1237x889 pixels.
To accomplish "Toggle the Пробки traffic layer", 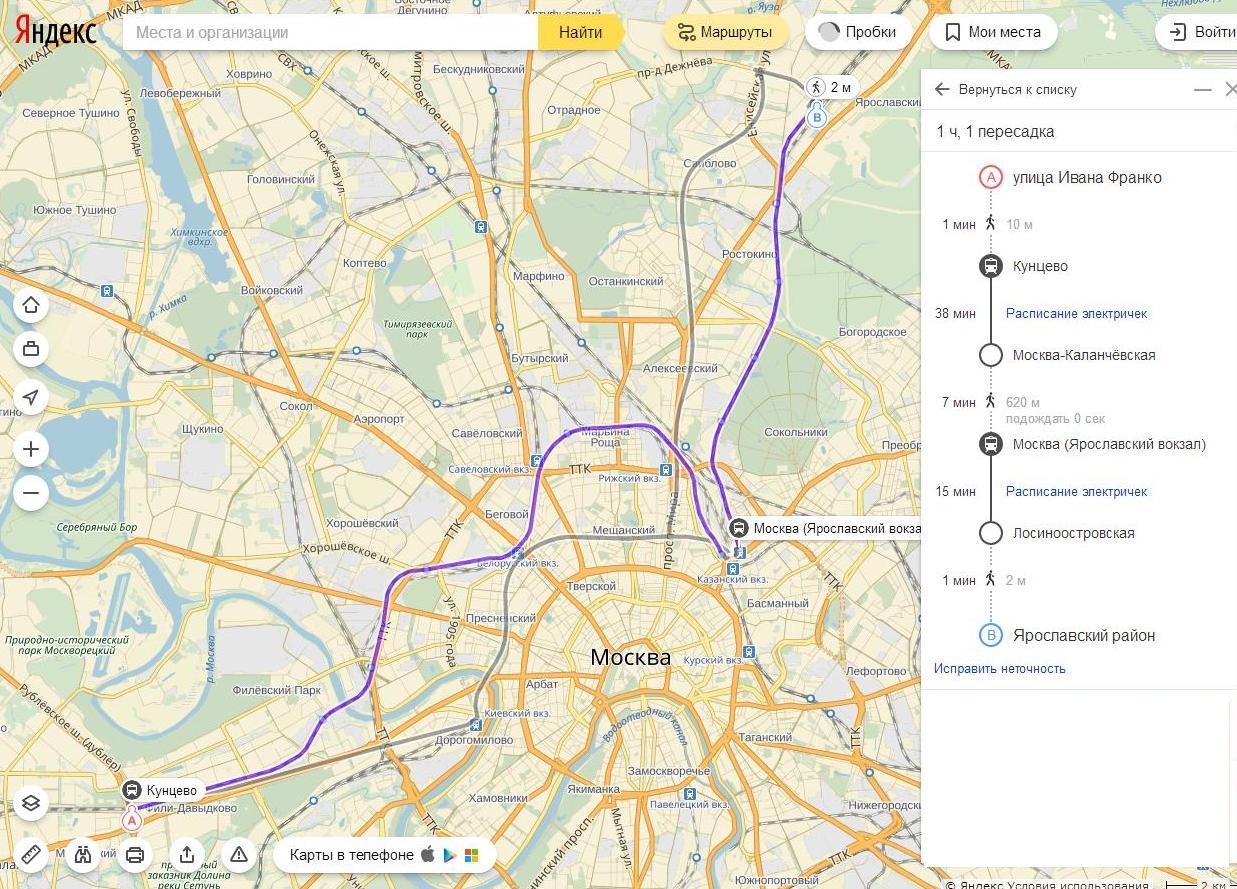I will point(857,32).
